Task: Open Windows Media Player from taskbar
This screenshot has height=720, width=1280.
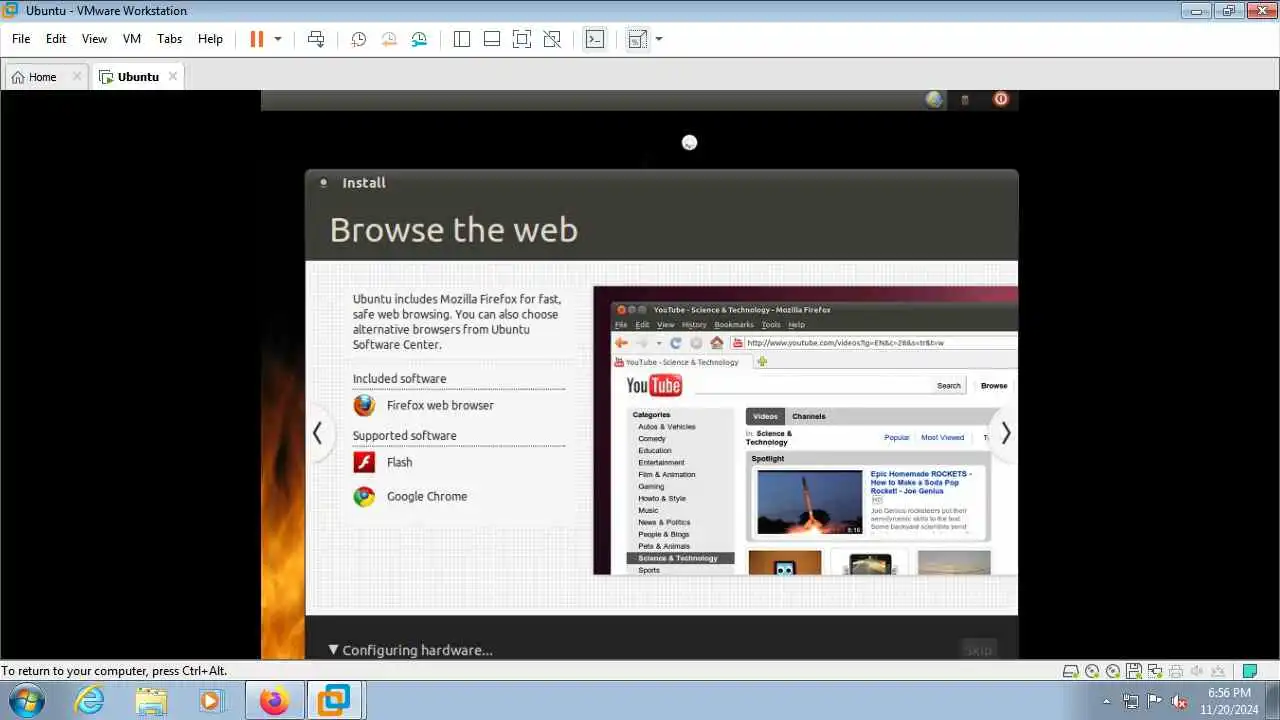Action: coord(210,700)
